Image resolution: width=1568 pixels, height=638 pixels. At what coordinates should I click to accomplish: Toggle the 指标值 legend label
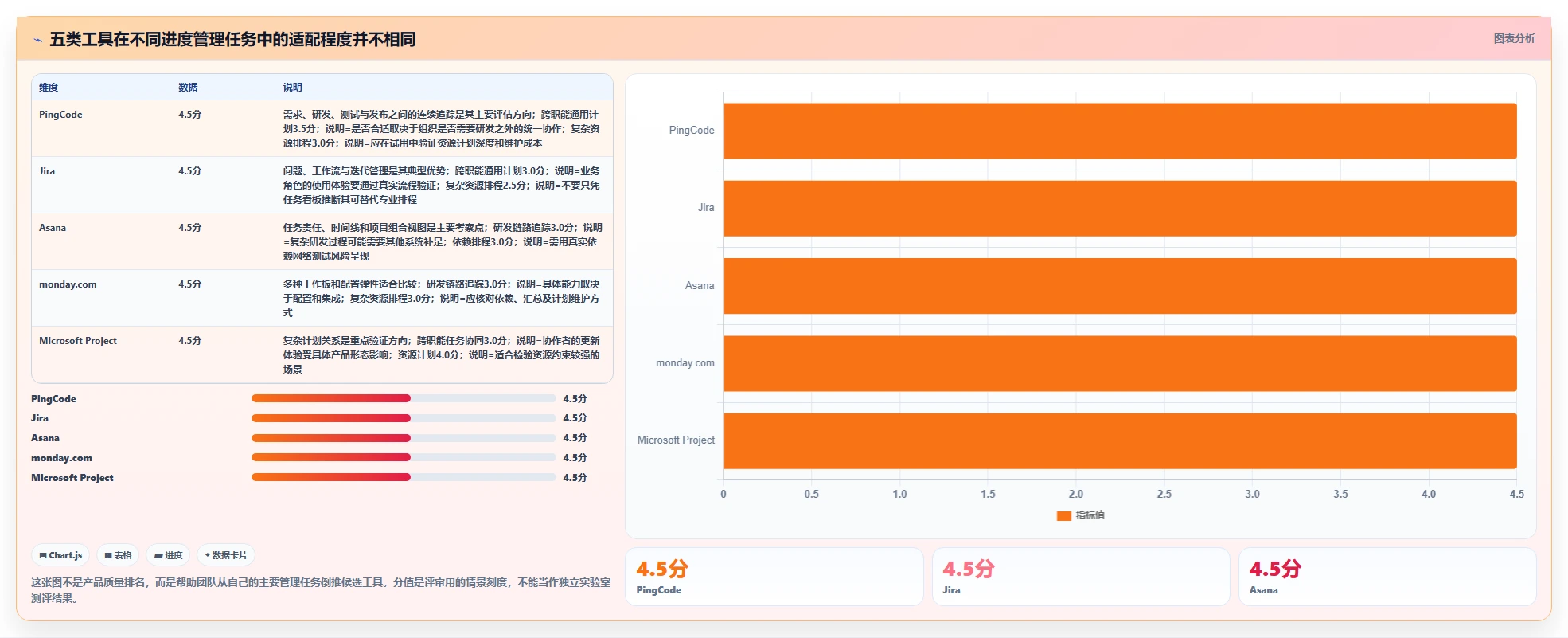click(x=1090, y=516)
